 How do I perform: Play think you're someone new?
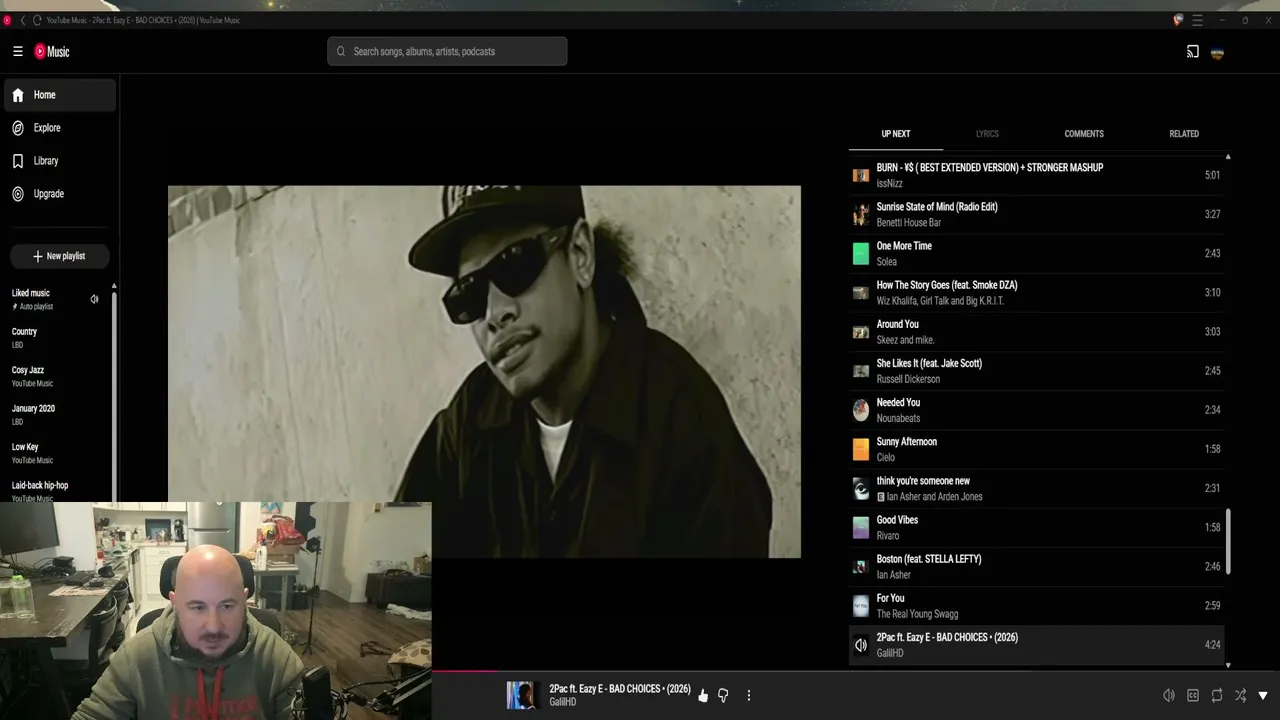(1036, 488)
